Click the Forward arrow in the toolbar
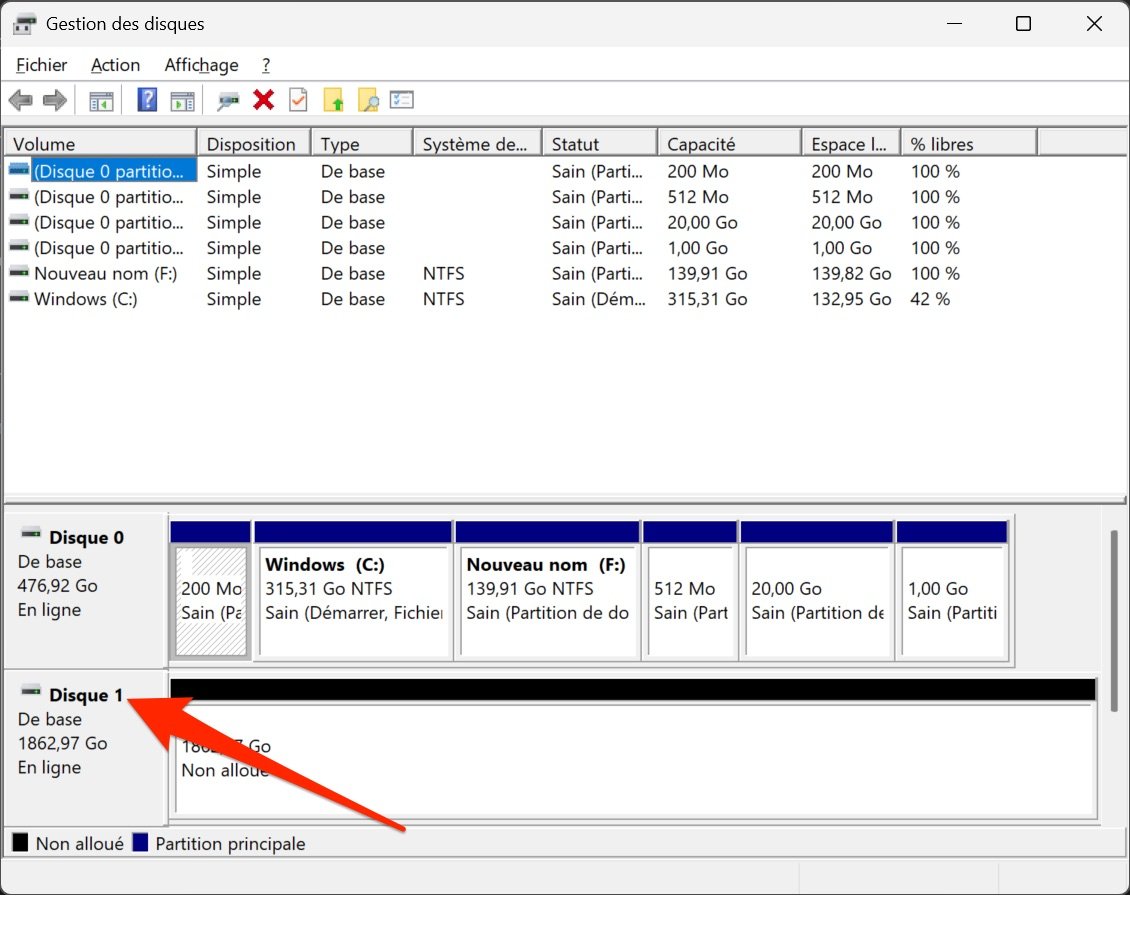 [x=55, y=100]
